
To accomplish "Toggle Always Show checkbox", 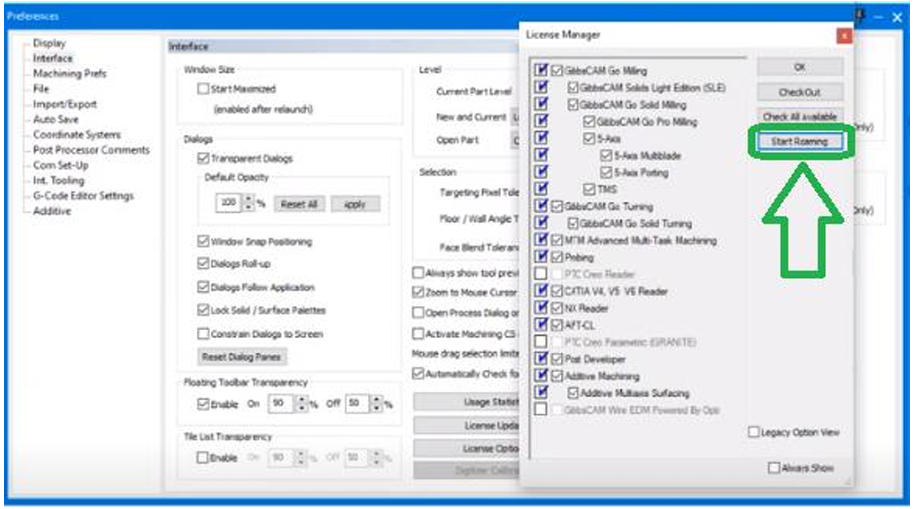I will coord(774,468).
